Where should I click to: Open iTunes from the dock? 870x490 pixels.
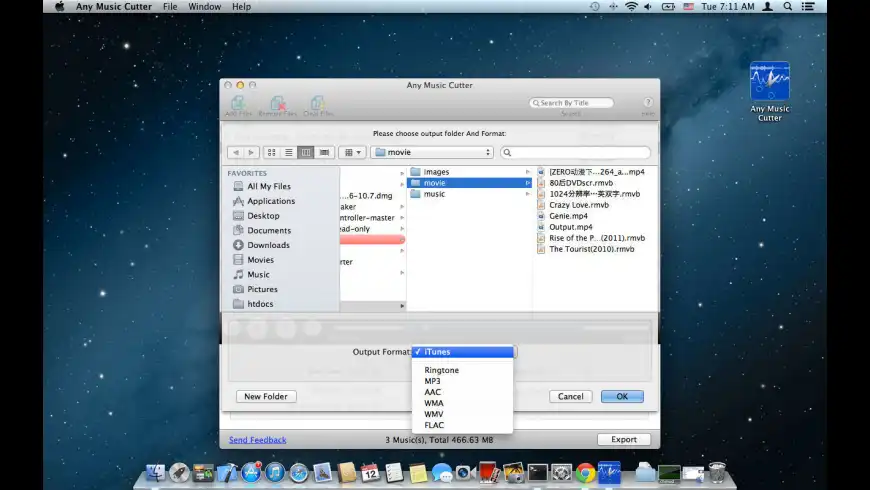click(275, 473)
